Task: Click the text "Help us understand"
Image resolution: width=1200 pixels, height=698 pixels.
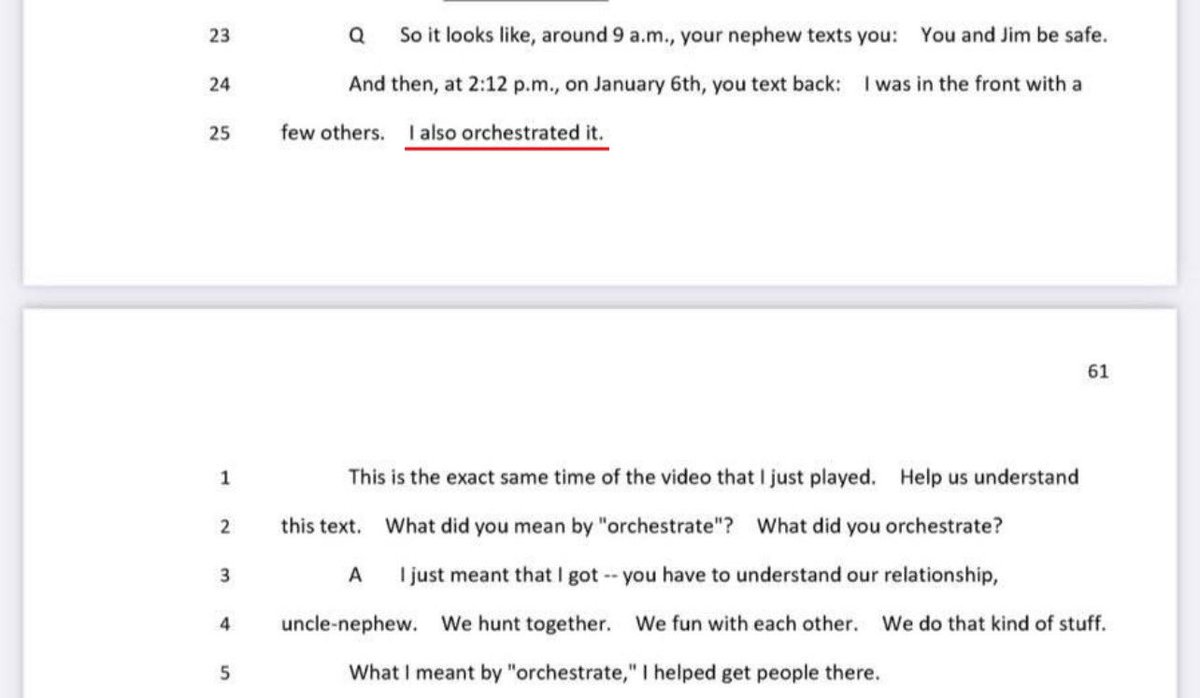Action: (x=989, y=477)
